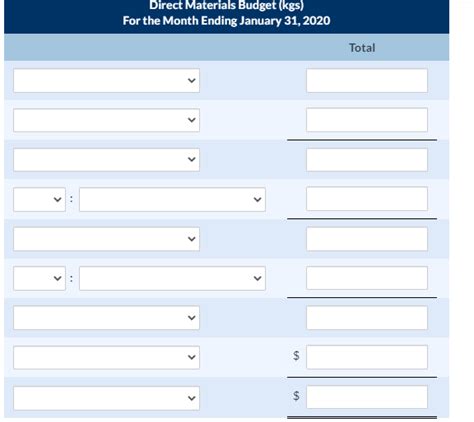474x422 pixels.
Task: Click the seventh row Total input field
Action: click(x=367, y=318)
